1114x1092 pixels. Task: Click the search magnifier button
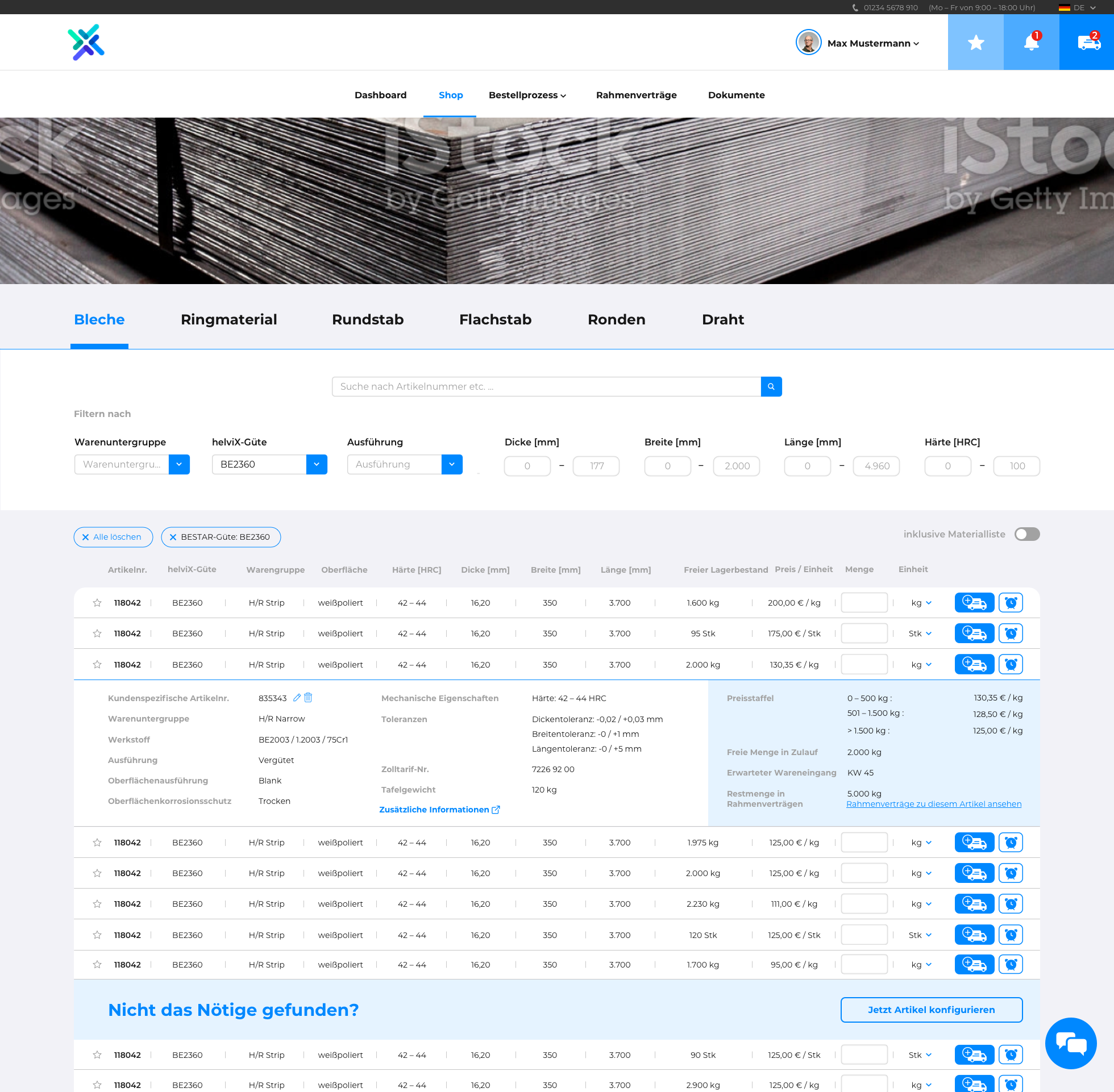point(771,386)
